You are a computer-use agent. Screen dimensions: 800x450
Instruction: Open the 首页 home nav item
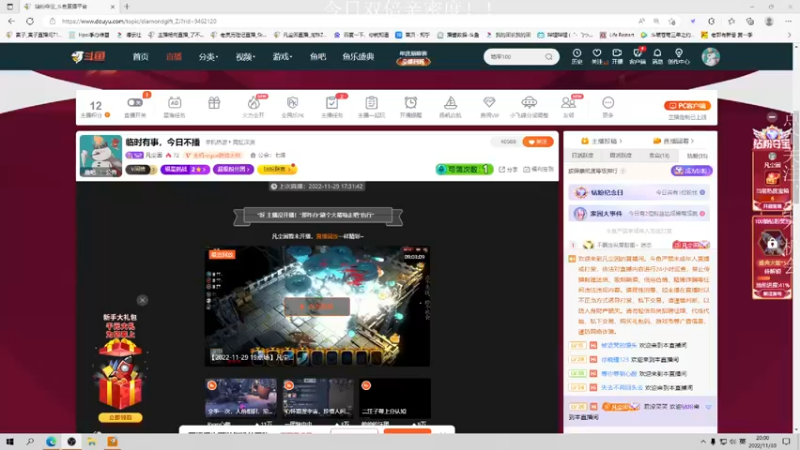[x=140, y=57]
